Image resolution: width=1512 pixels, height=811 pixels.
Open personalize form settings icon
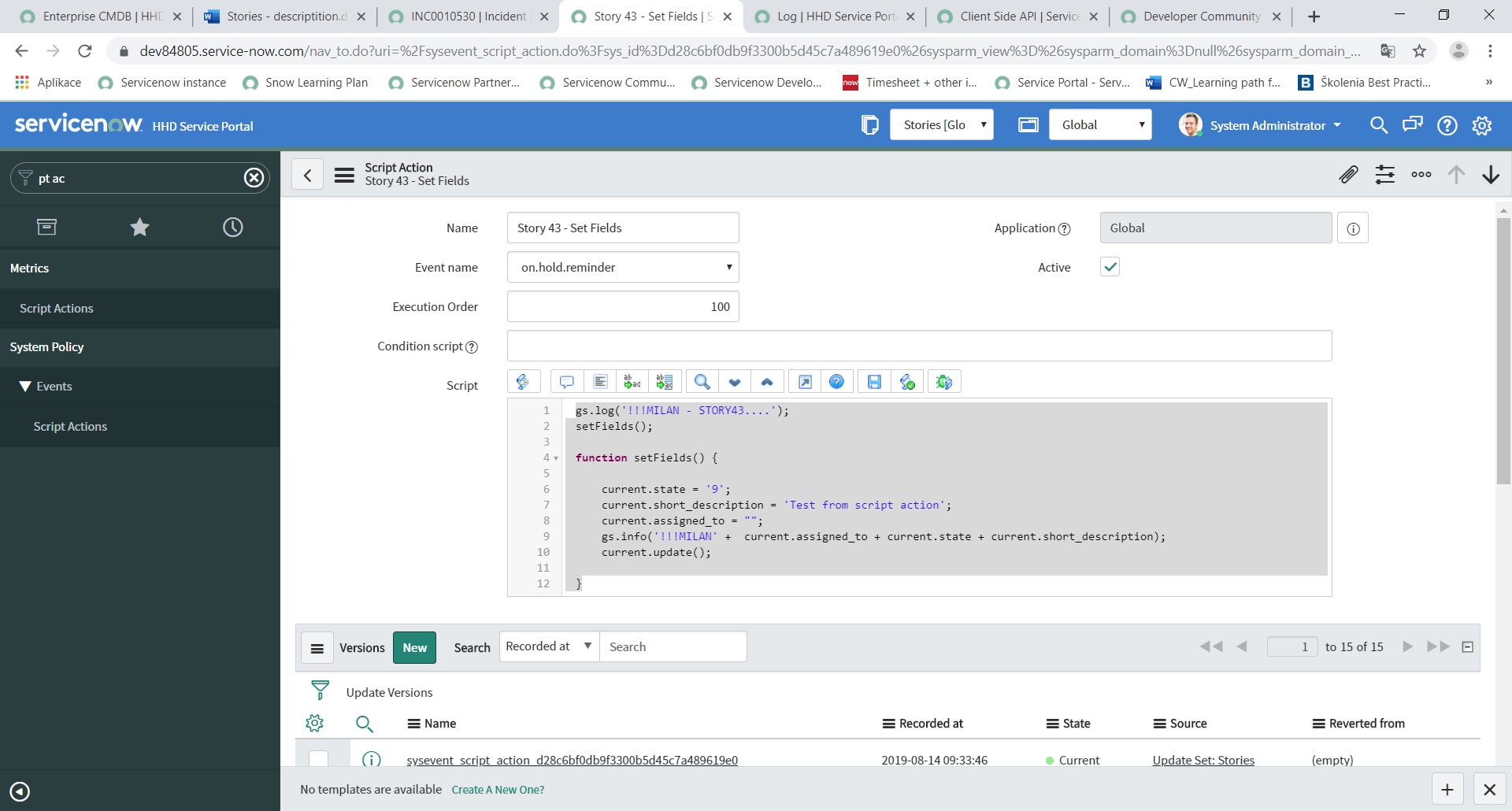coord(1385,174)
